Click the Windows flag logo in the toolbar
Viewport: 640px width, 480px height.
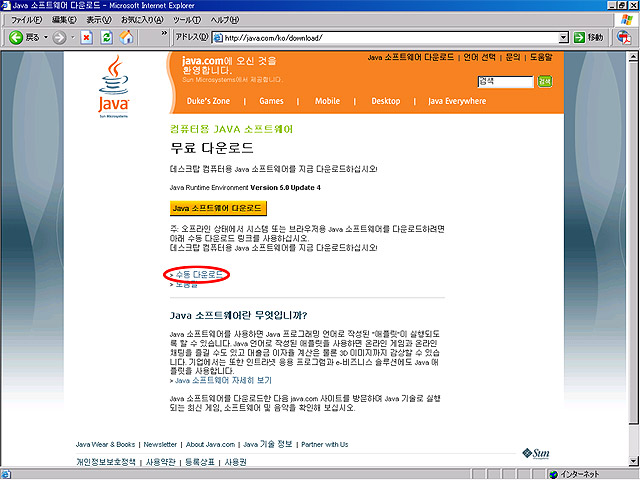(x=626, y=20)
